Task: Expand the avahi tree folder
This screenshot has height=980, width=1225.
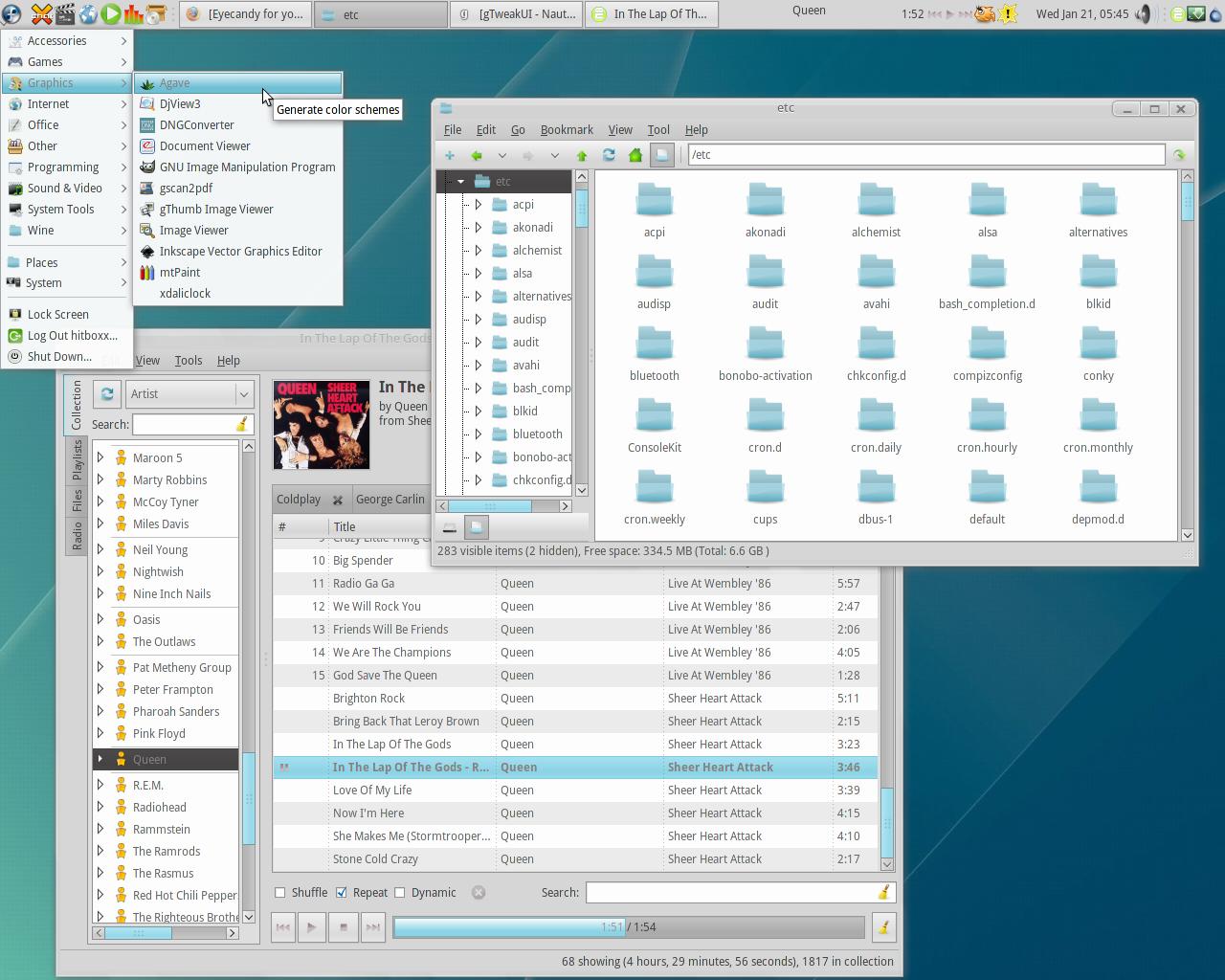Action: (479, 366)
